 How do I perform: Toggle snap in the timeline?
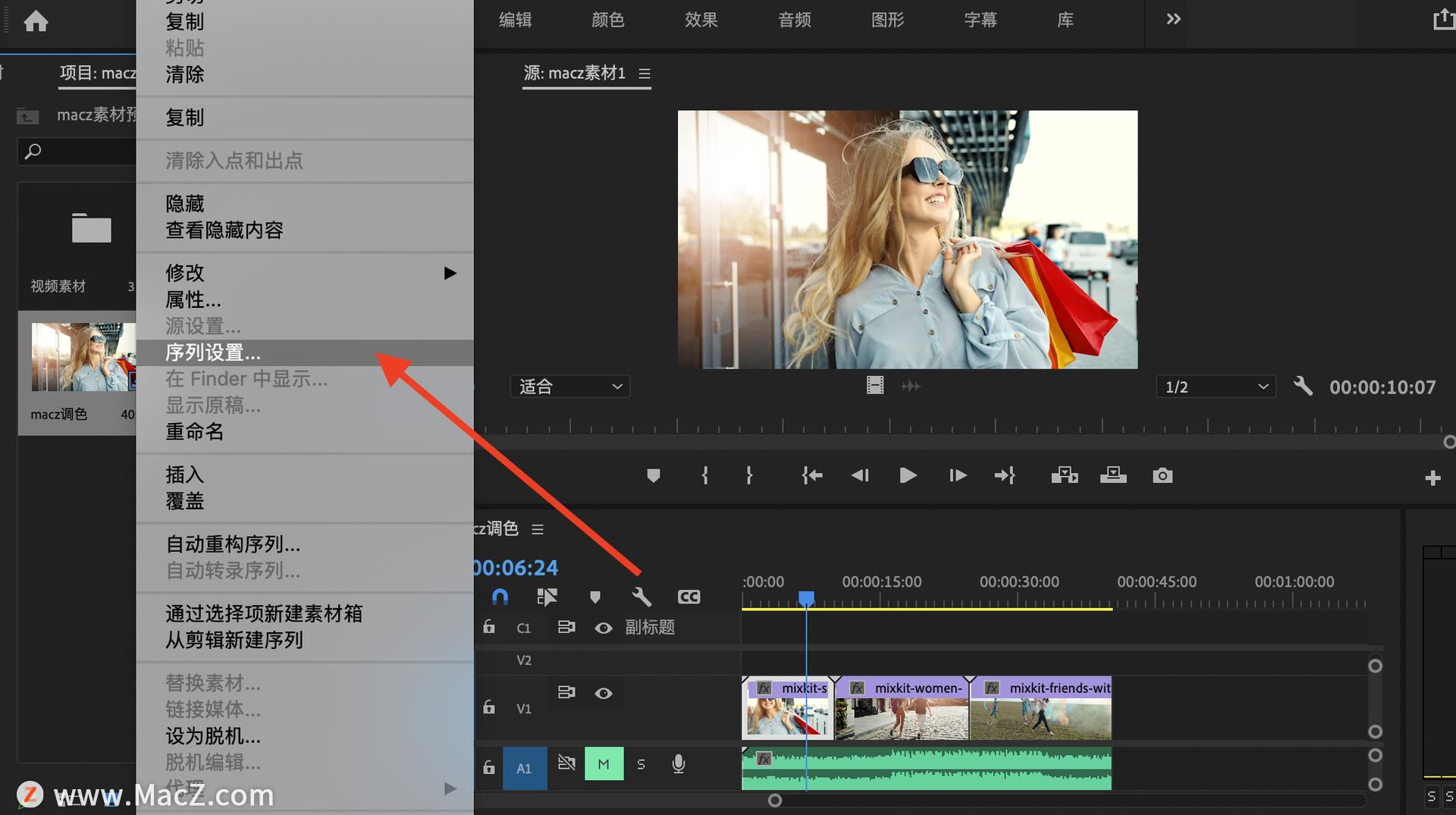point(500,597)
